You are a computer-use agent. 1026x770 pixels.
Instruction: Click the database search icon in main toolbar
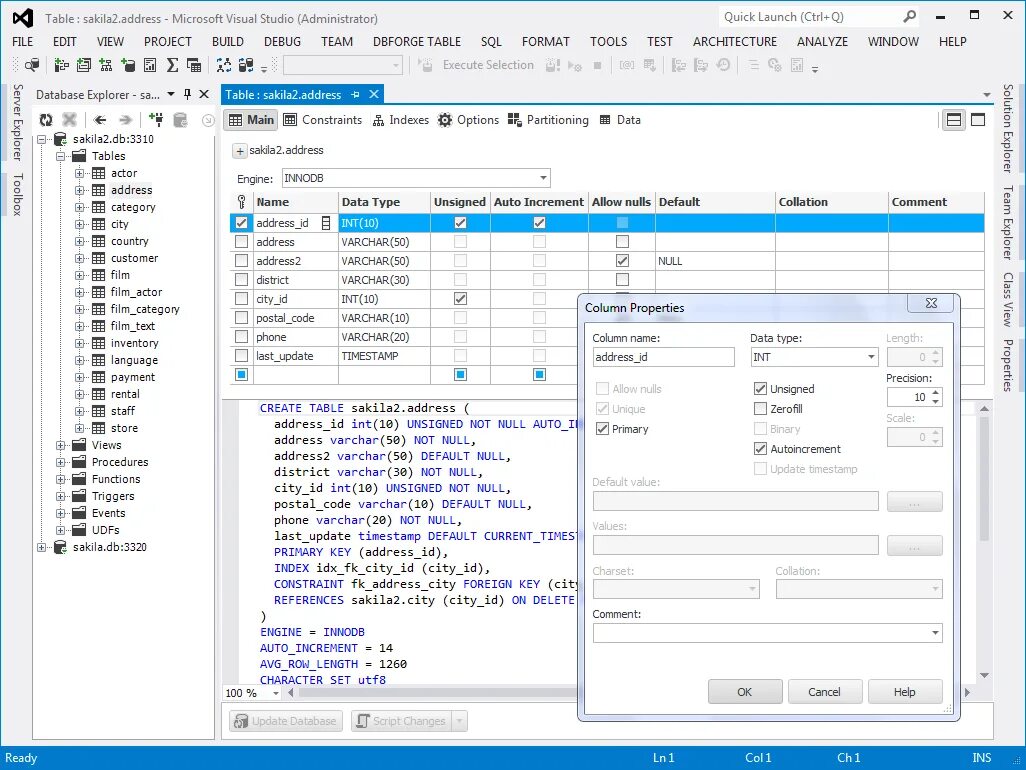pyautogui.click(x=31, y=65)
